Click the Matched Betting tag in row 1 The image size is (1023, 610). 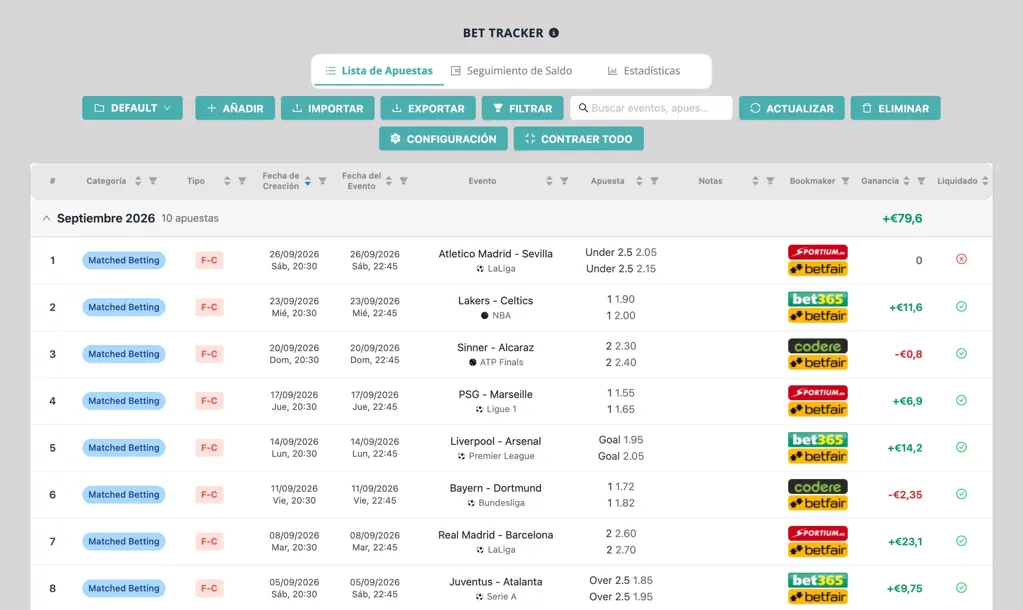pyautogui.click(x=124, y=260)
